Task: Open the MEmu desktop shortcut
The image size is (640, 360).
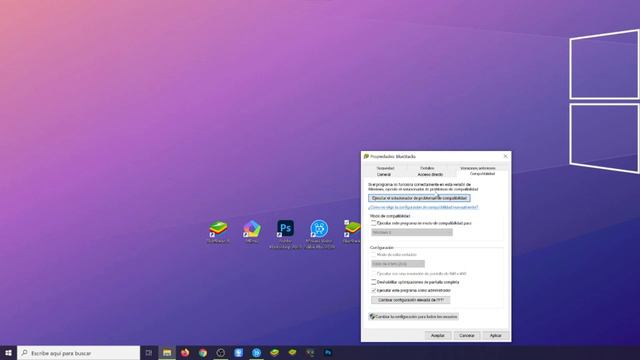Action: point(252,232)
